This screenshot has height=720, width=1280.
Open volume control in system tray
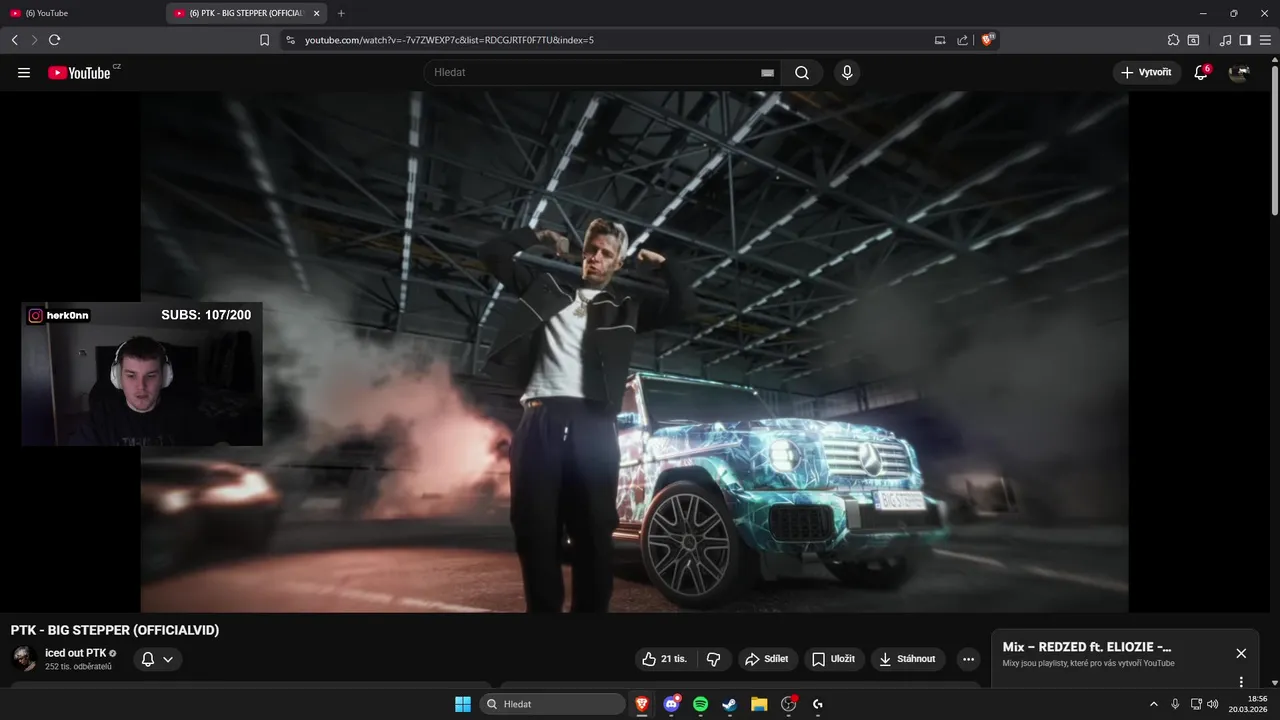[1213, 704]
